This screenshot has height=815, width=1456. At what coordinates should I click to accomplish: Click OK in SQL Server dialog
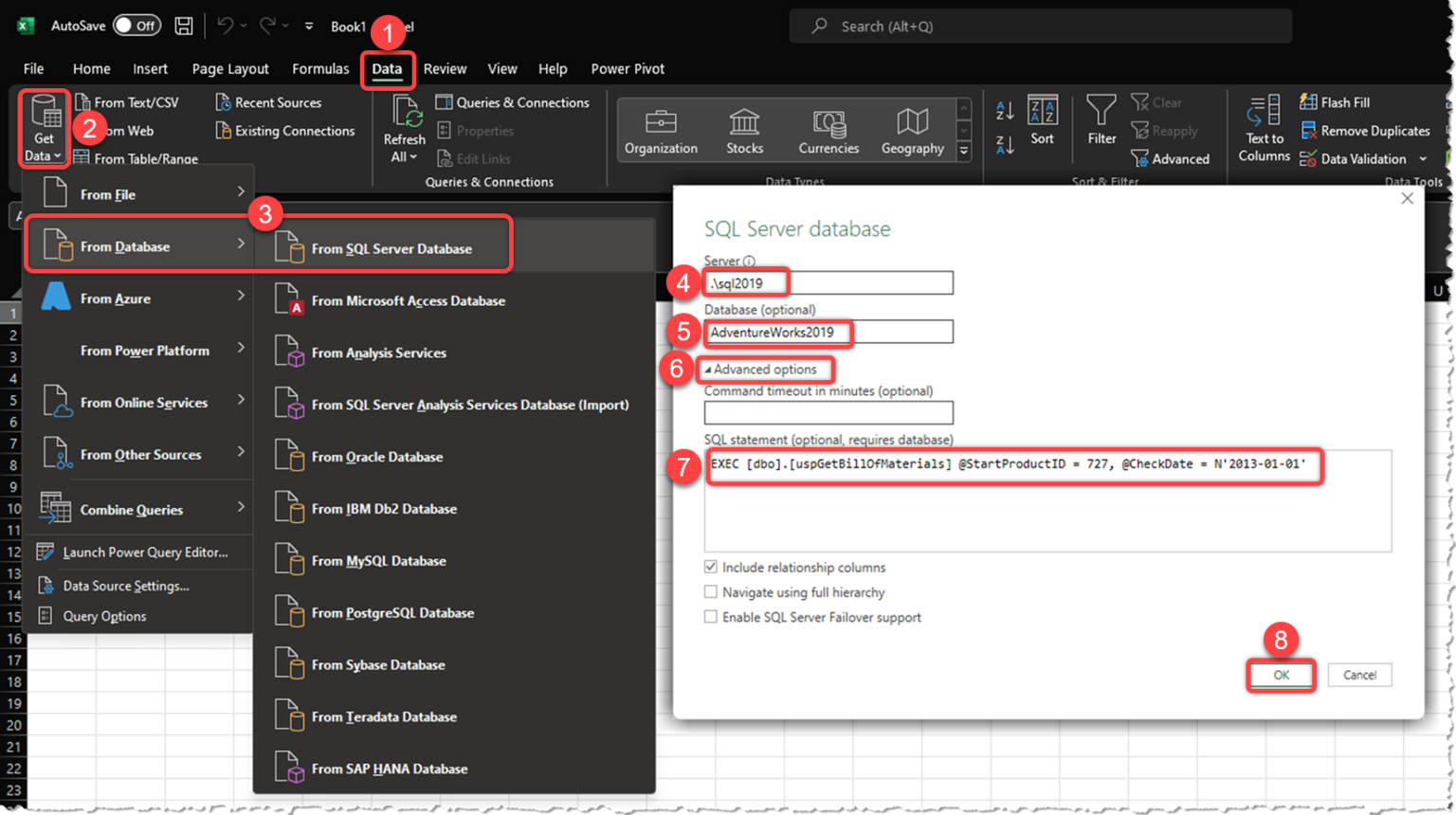point(1281,675)
